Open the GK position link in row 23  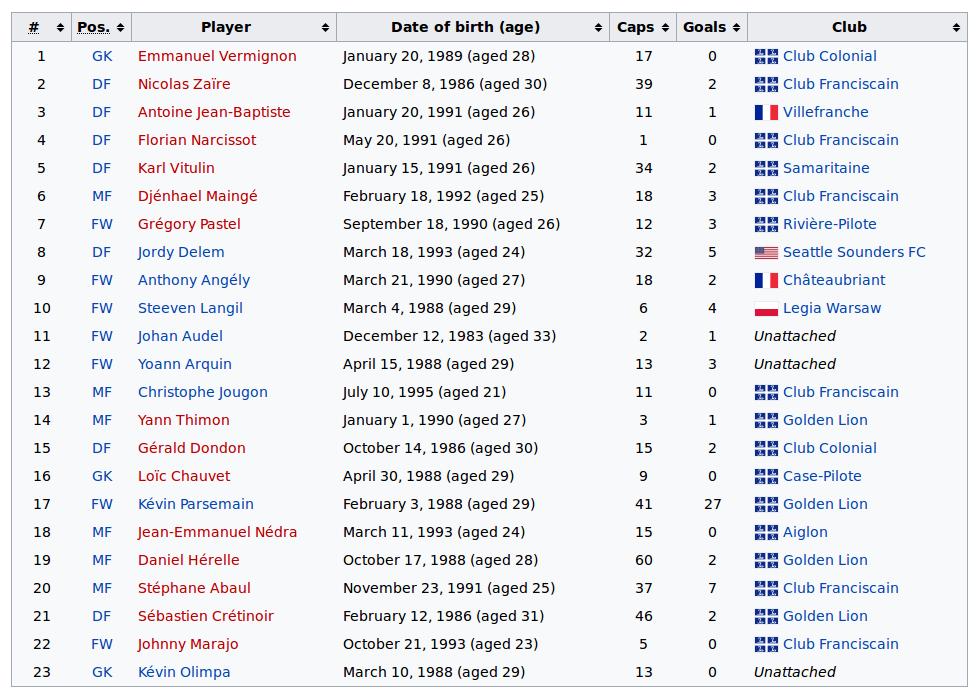click(x=102, y=672)
